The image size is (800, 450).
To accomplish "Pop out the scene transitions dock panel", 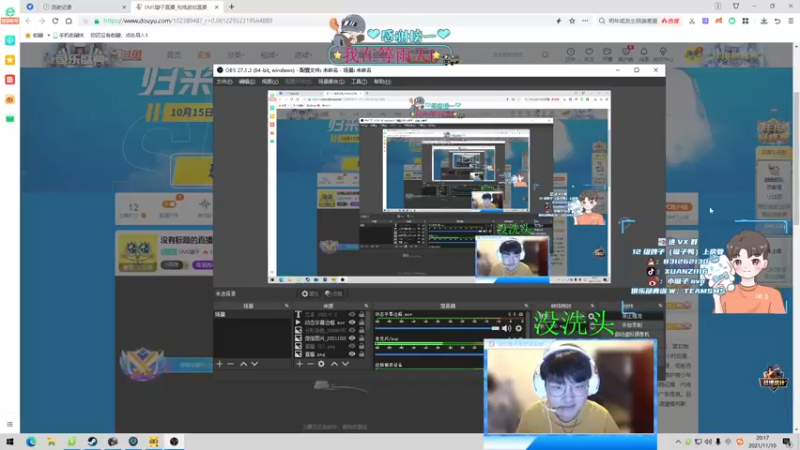I will pos(592,306).
